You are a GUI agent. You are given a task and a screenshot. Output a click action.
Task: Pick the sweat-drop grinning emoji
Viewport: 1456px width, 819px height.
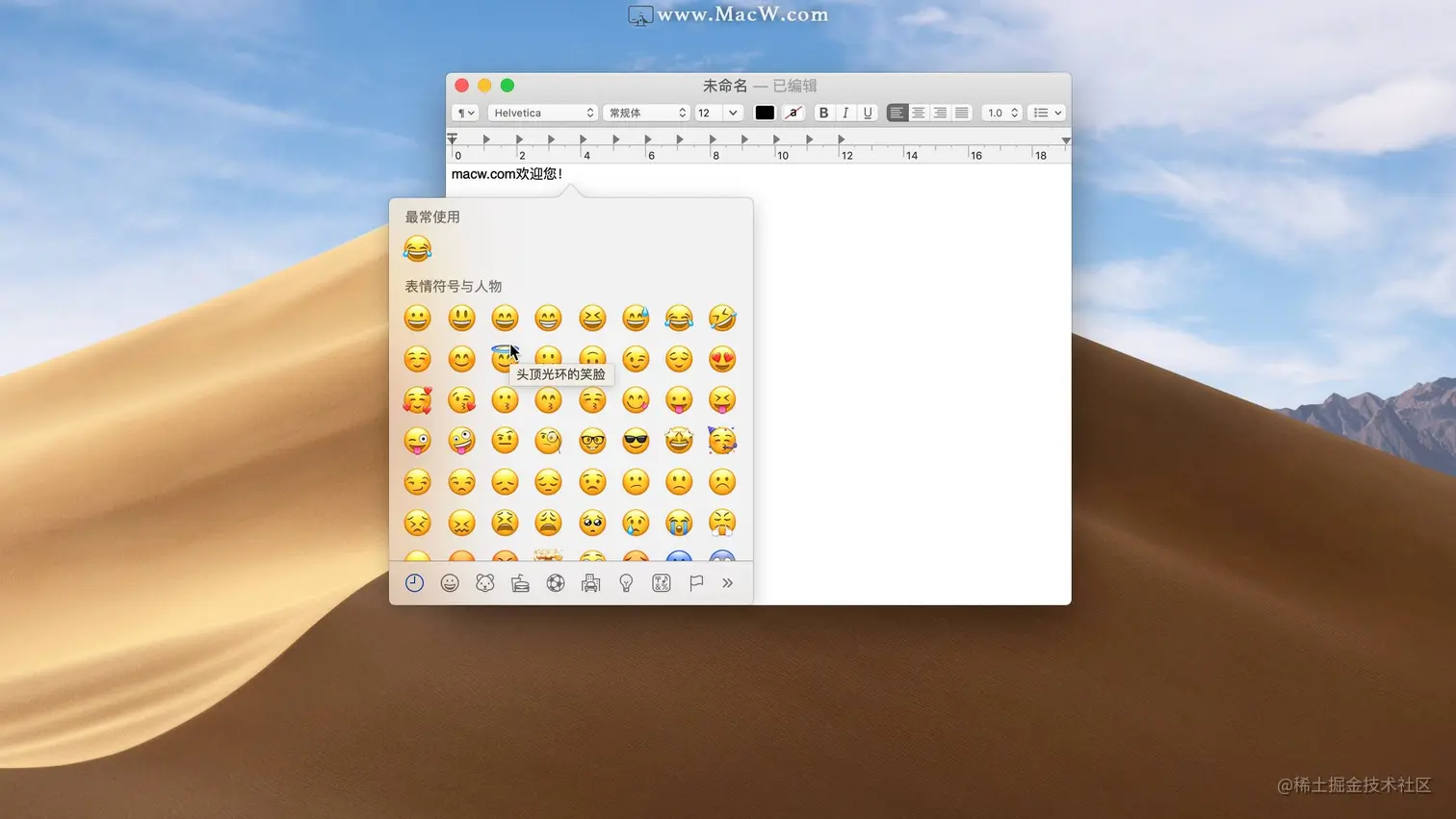click(636, 318)
